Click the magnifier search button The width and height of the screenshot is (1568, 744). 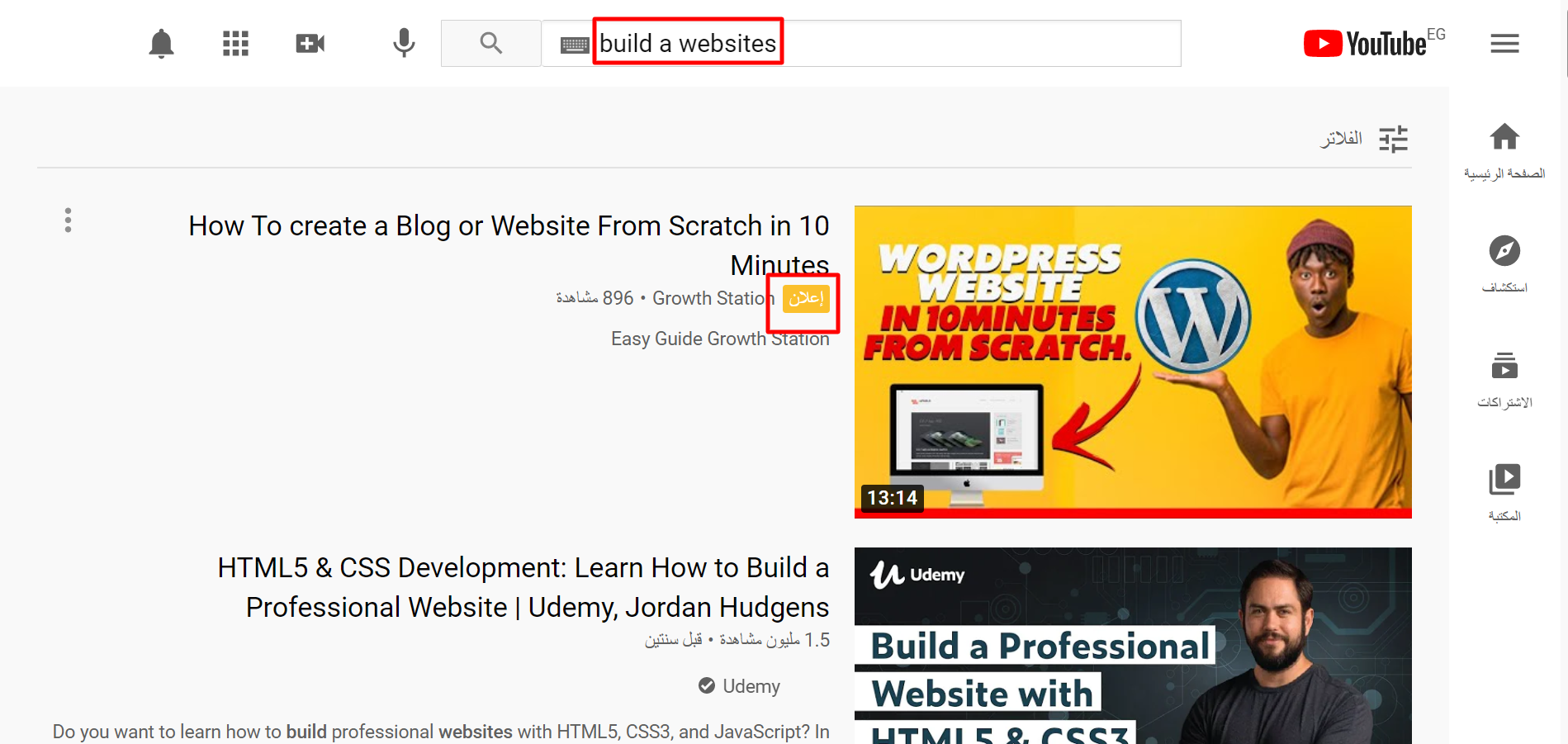click(491, 43)
